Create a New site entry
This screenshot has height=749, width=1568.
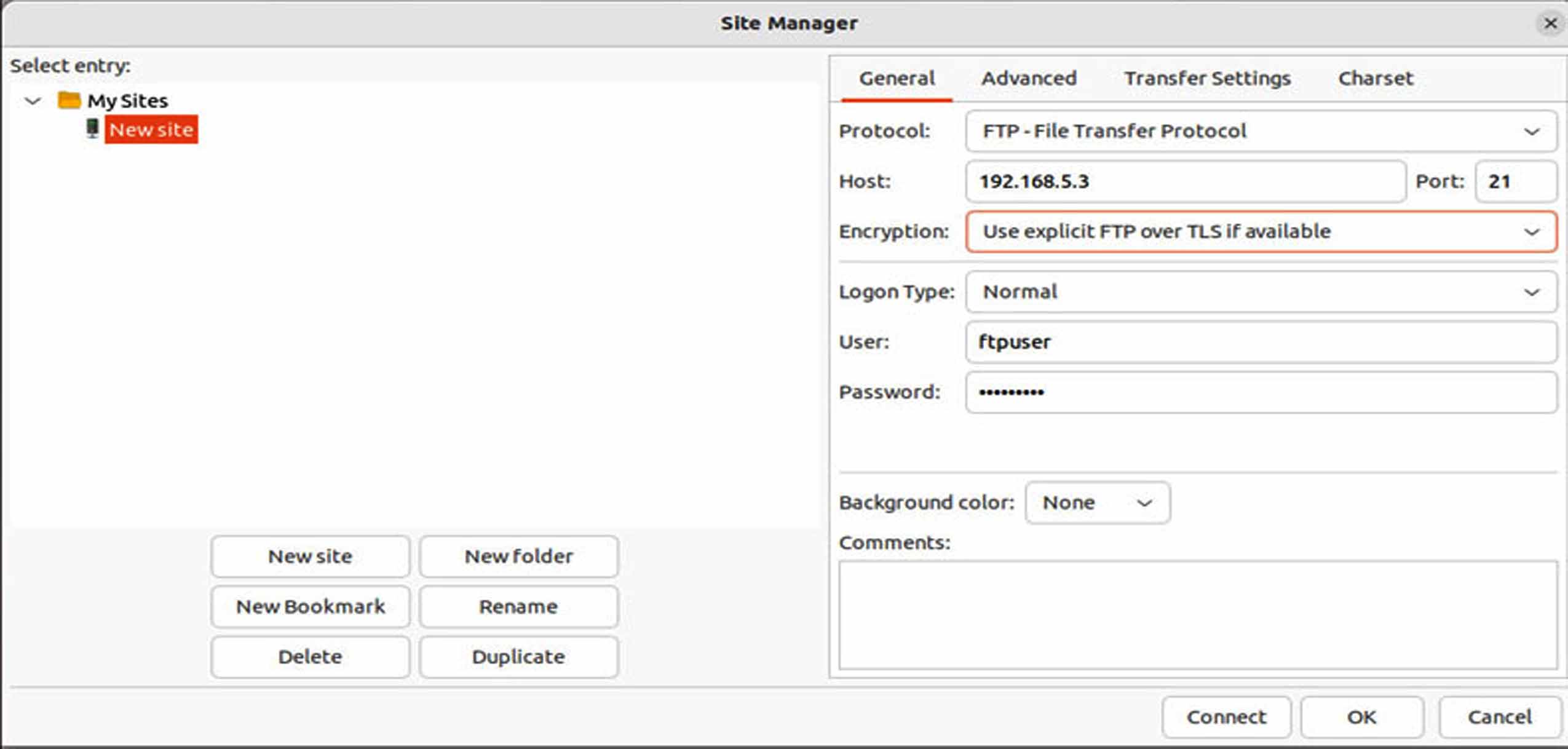(x=311, y=556)
